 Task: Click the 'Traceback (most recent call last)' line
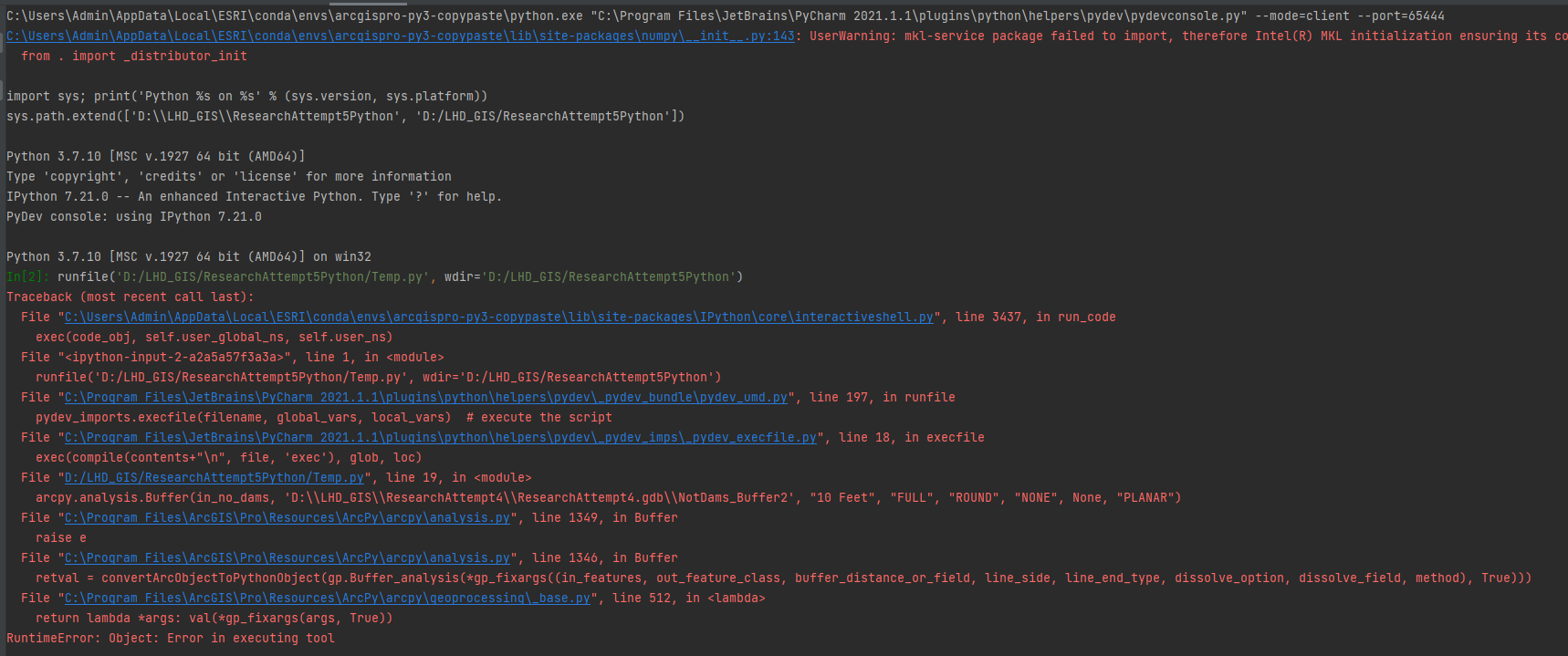[130, 297]
